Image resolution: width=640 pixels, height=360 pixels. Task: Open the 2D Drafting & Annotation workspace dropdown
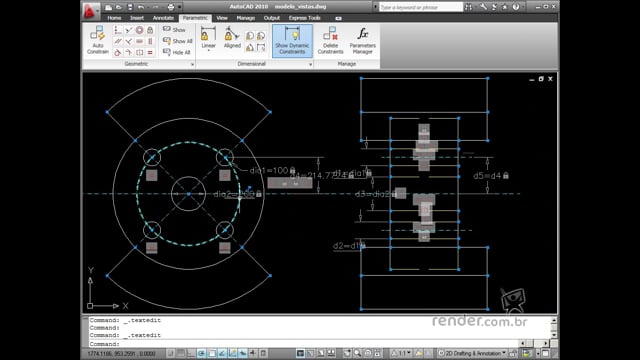point(472,353)
